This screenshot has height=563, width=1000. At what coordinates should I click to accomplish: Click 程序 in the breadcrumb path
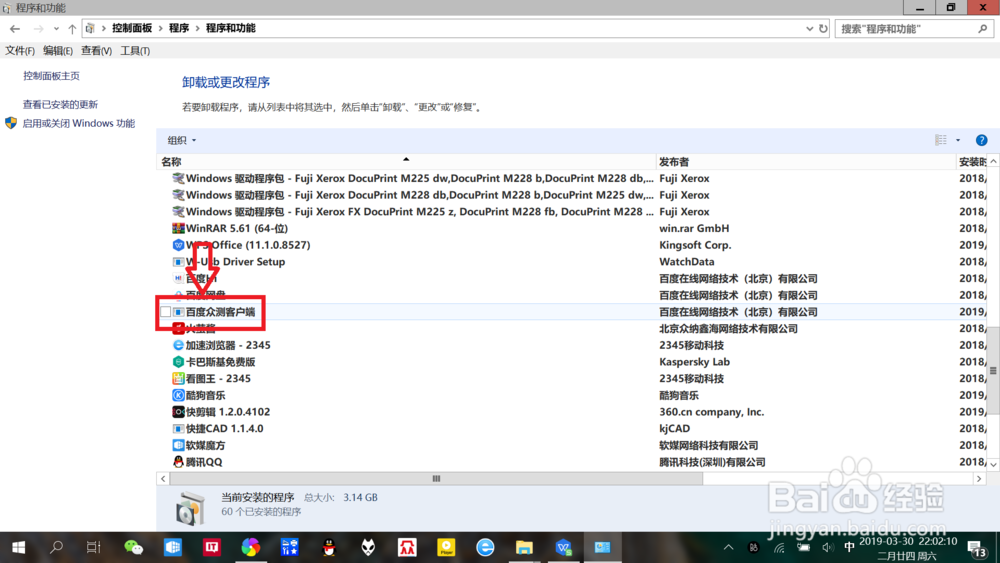point(179,29)
